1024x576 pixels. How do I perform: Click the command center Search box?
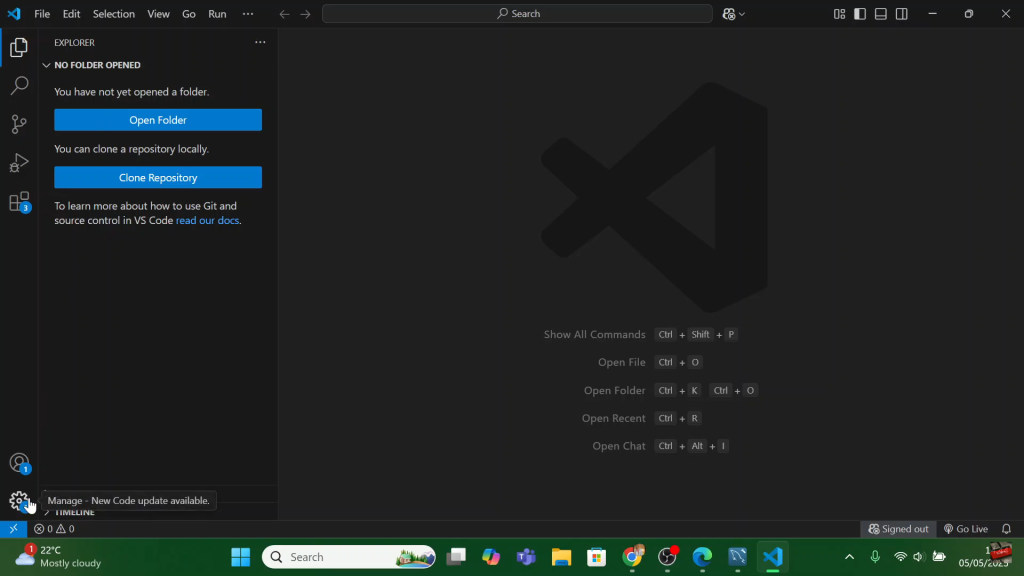[x=517, y=14]
